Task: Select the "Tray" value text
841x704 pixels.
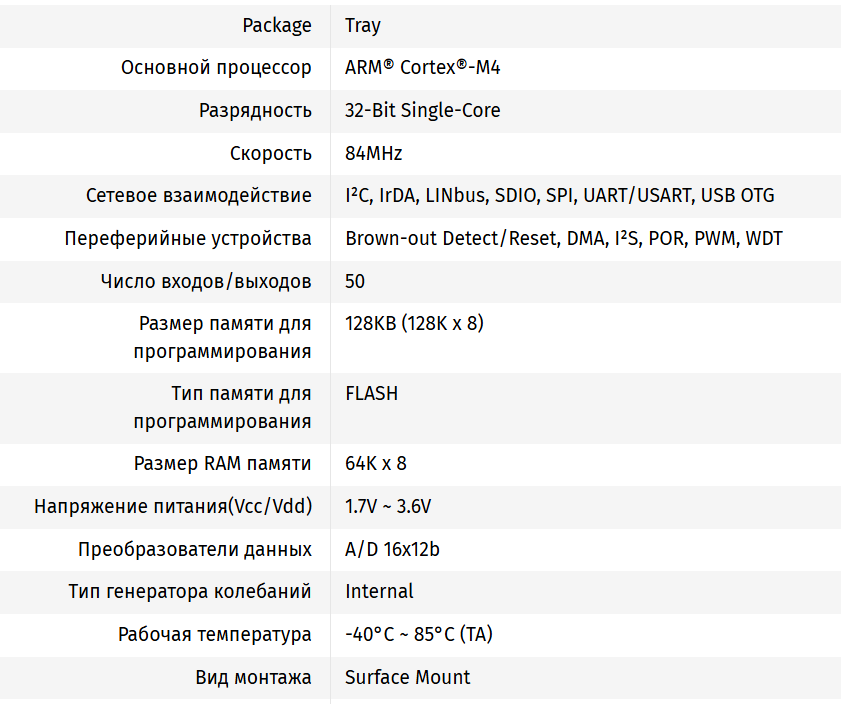Action: [363, 26]
